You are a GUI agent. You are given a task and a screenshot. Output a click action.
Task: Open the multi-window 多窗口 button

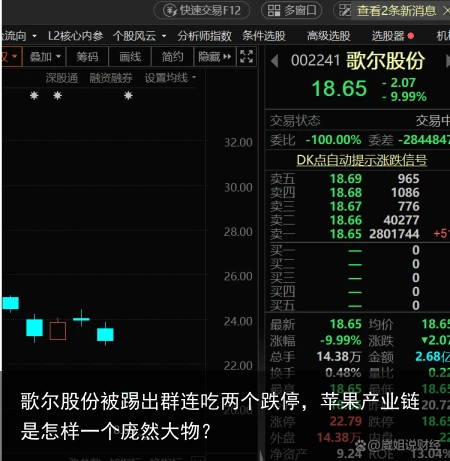click(x=292, y=10)
